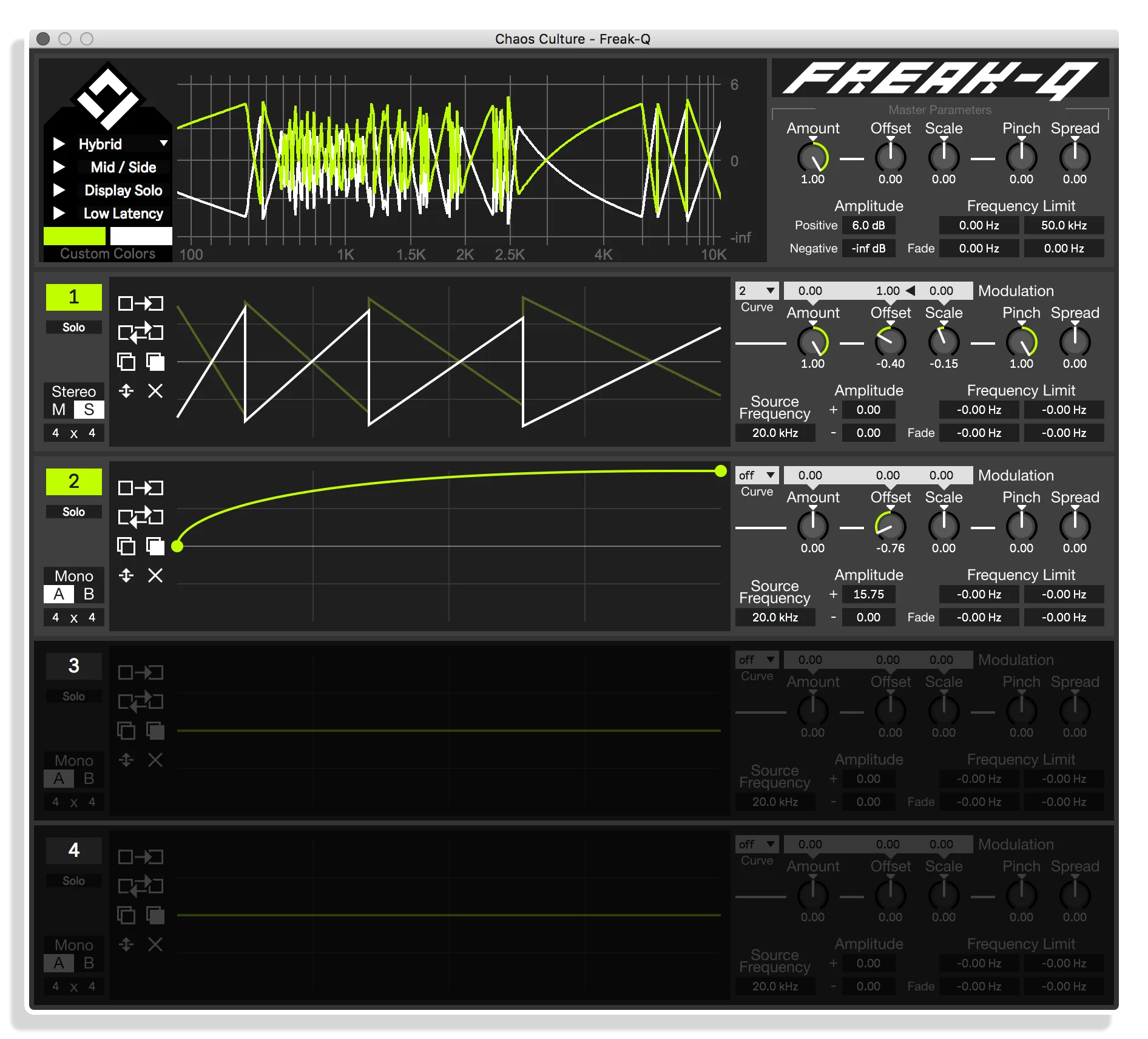Click band 2 vertical flip arrows icon
Viewport: 1148px width, 1039px height.
(126, 575)
